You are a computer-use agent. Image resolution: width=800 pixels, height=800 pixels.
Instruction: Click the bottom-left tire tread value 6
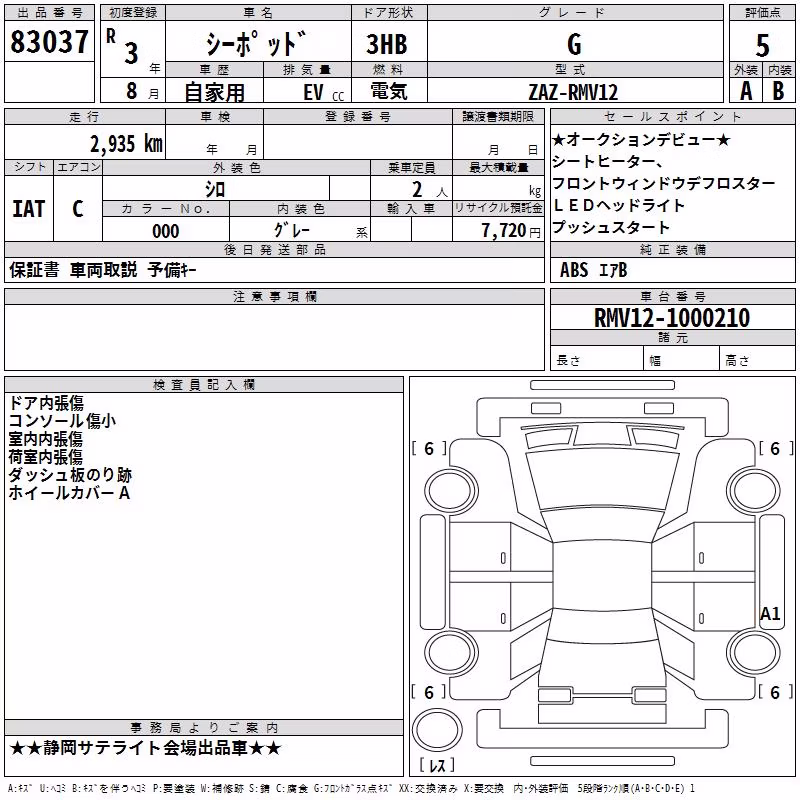pos(429,692)
